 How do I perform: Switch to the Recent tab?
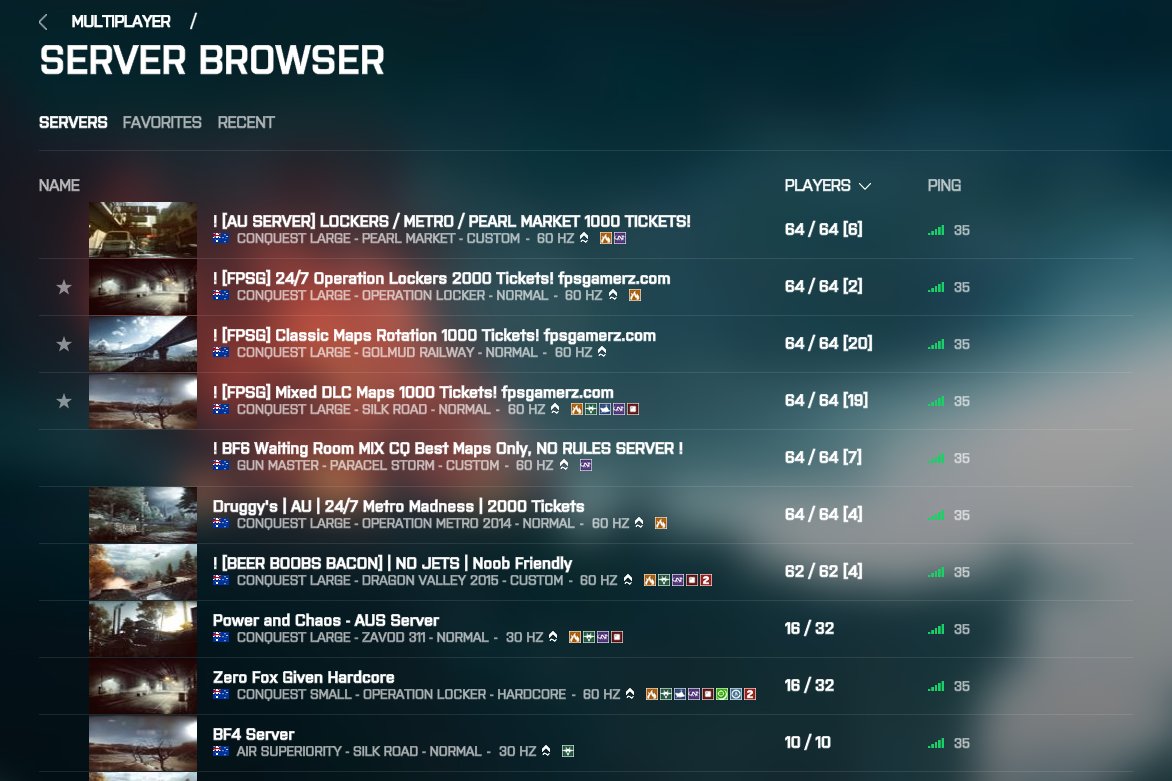(246, 123)
